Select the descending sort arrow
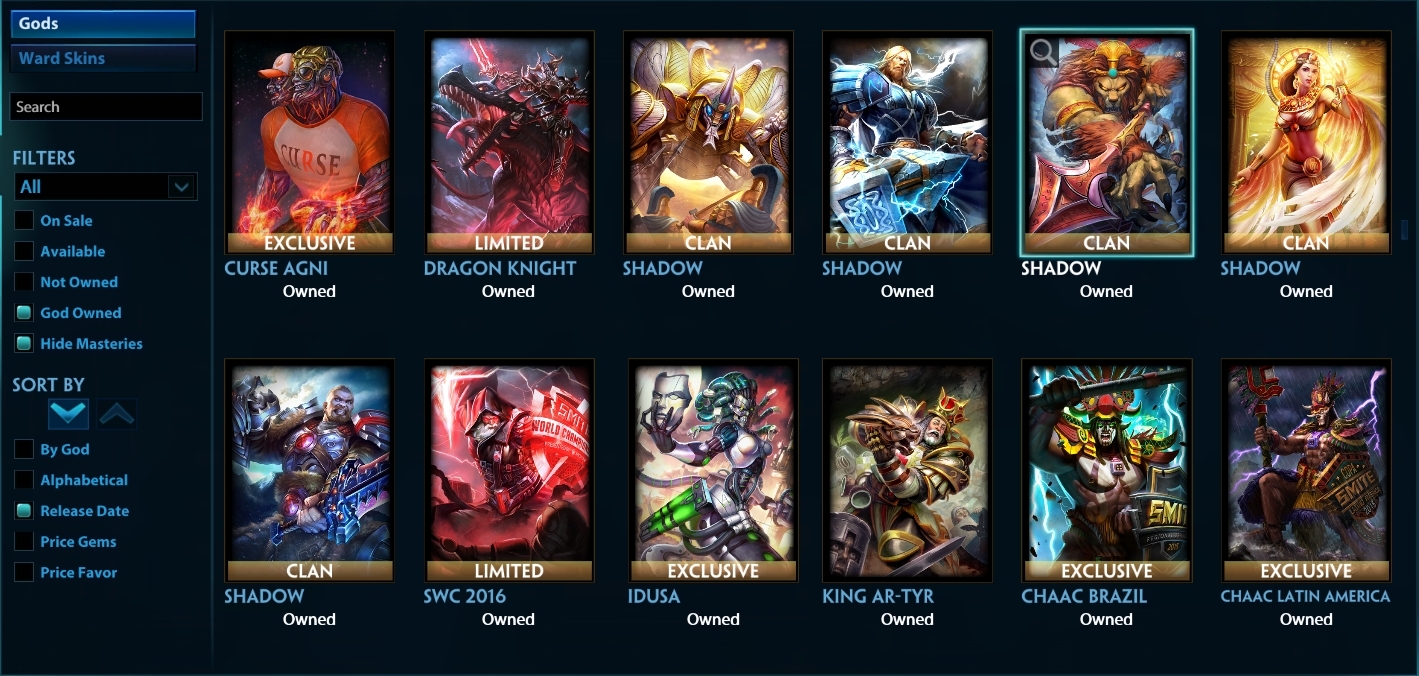 (x=69, y=414)
